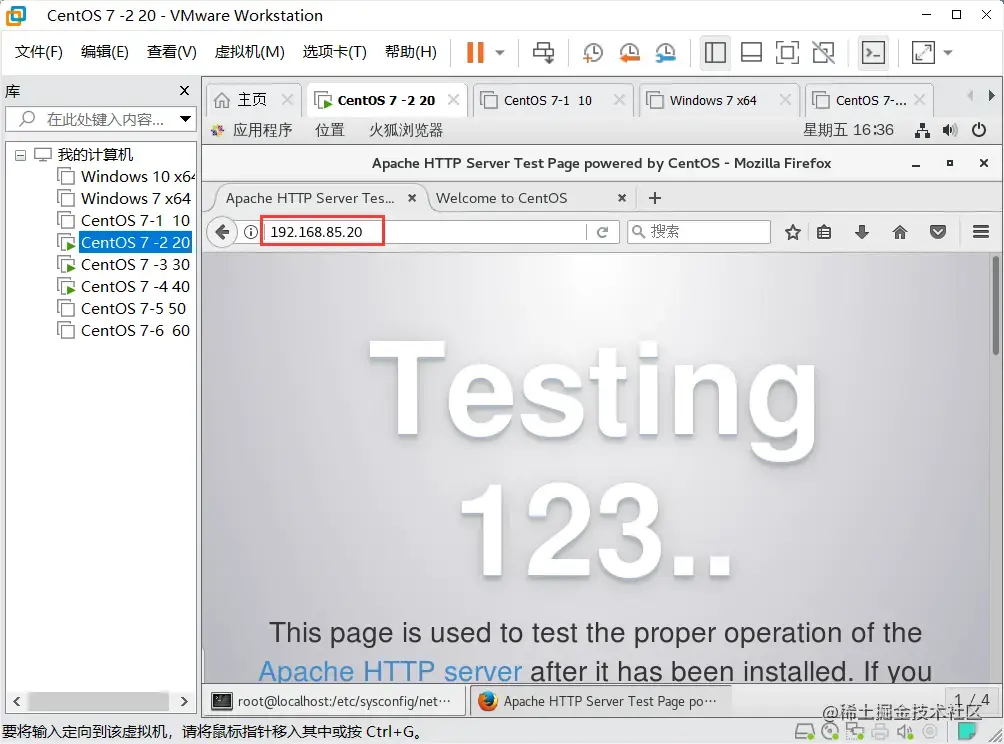The image size is (1004, 744).
Task: Switch to Unity mode
Action: (823, 53)
